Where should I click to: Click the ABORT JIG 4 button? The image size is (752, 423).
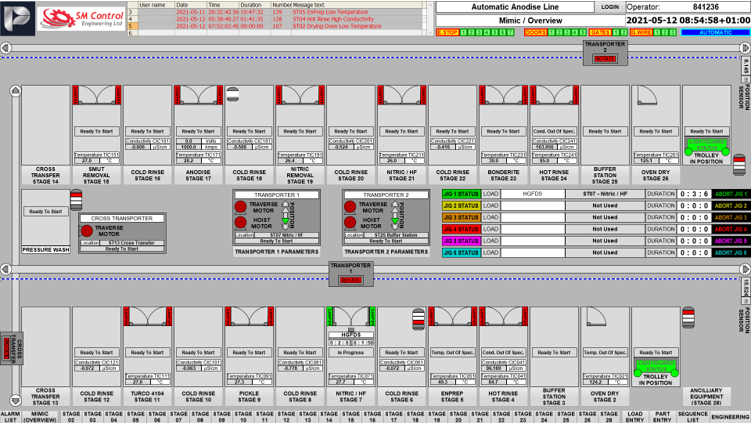point(731,229)
